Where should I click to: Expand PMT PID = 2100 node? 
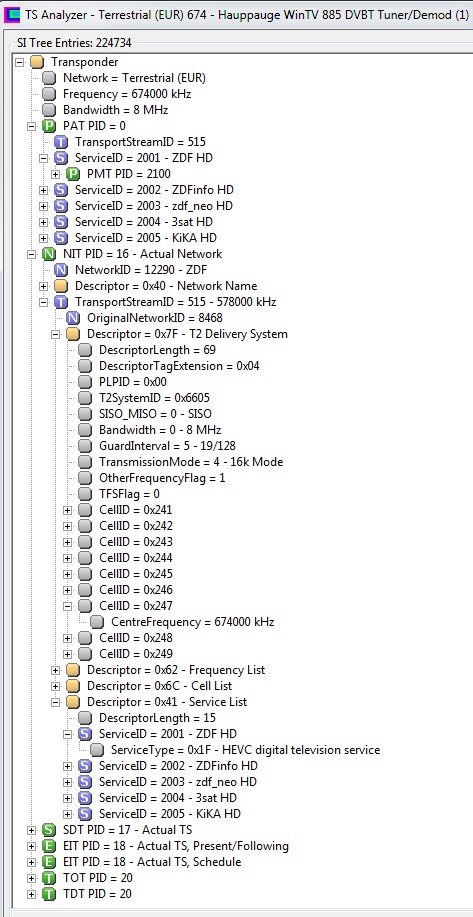pyautogui.click(x=56, y=174)
